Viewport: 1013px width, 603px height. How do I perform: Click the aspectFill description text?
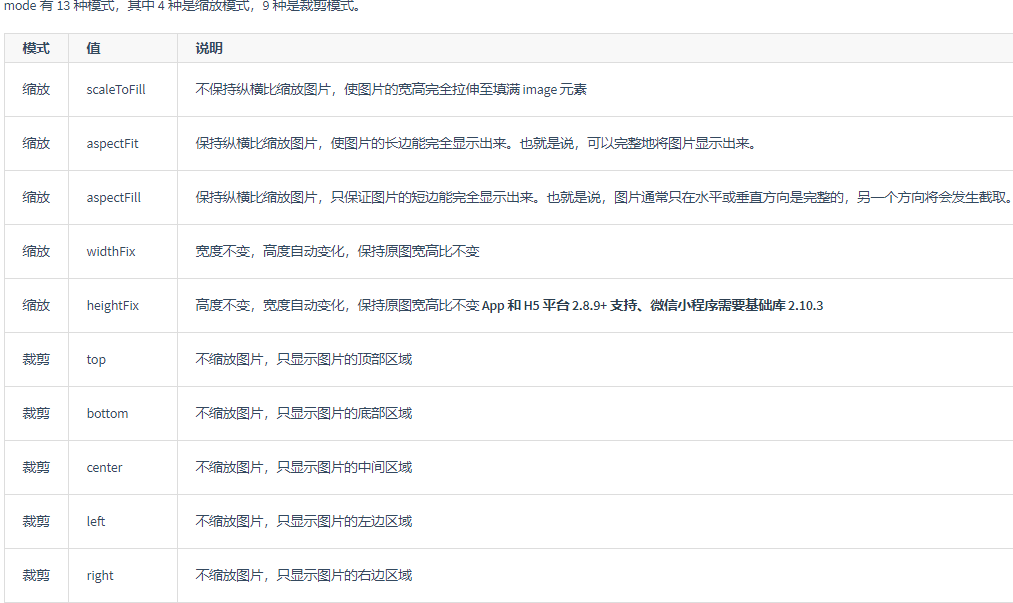point(603,198)
